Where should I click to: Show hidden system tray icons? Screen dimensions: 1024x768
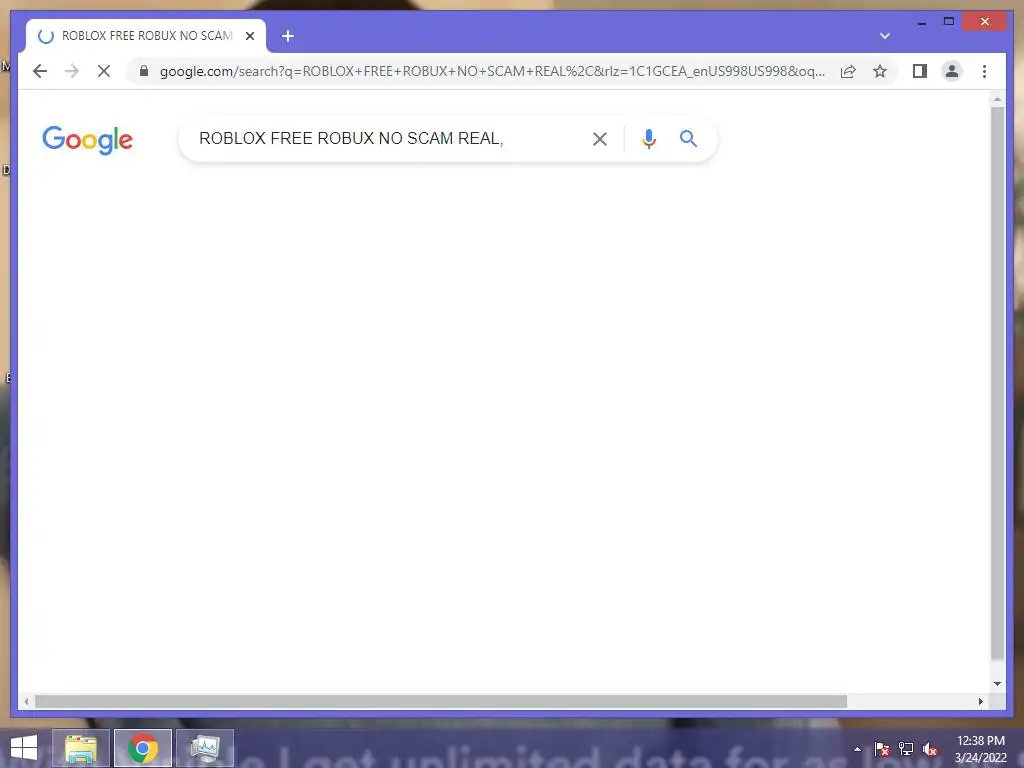[857, 749]
